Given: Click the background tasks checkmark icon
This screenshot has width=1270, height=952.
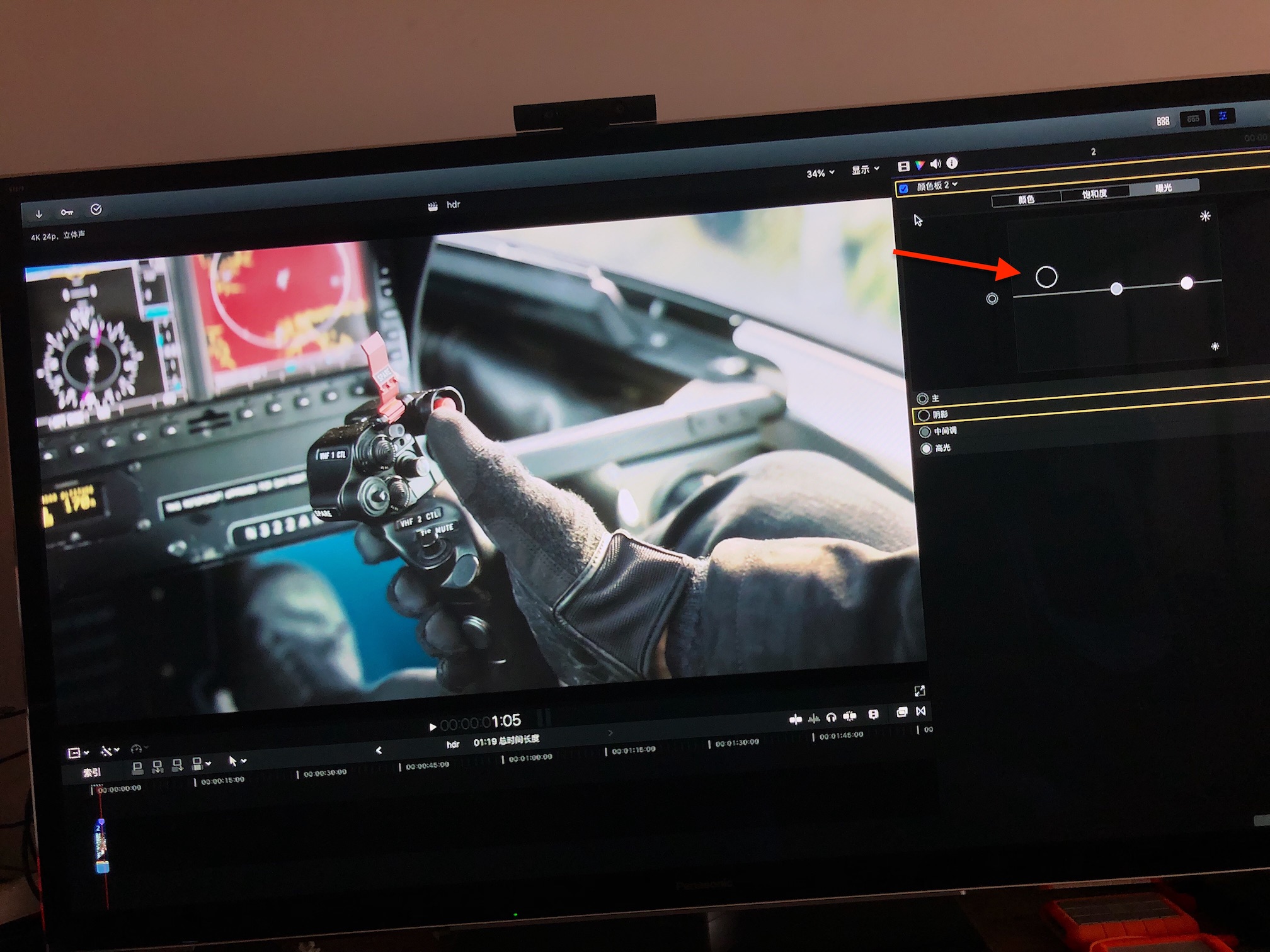Looking at the screenshot, I should tap(96, 210).
